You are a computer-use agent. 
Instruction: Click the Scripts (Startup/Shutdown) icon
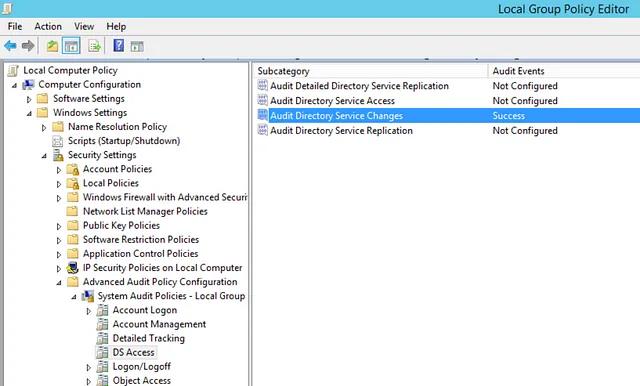point(58,141)
